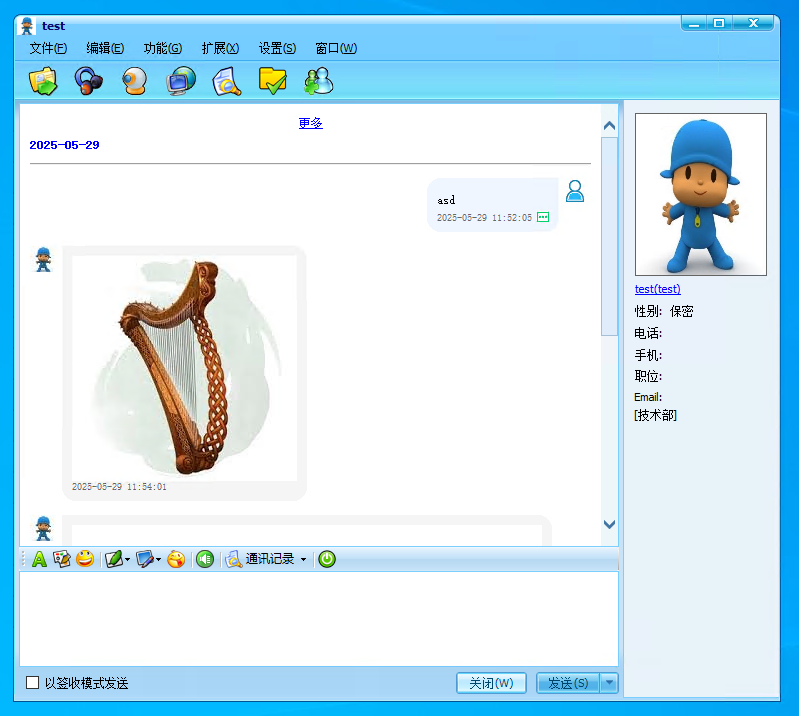Maximize the test chat window
The image size is (799, 716).
click(x=719, y=23)
